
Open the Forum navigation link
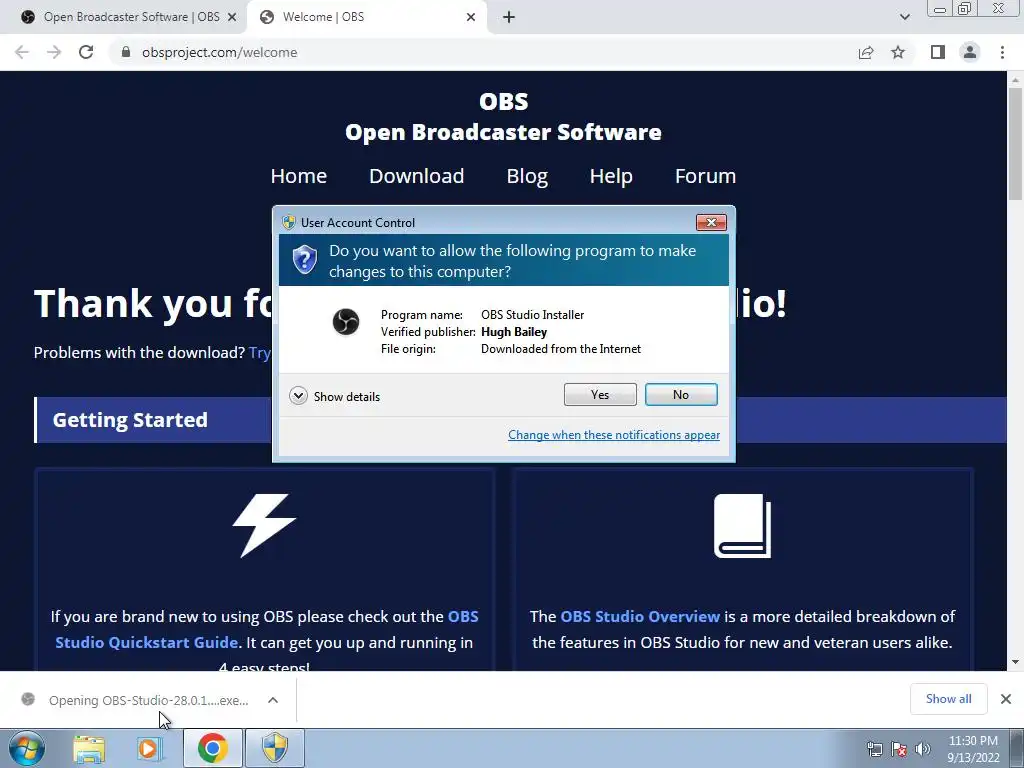[x=705, y=176]
